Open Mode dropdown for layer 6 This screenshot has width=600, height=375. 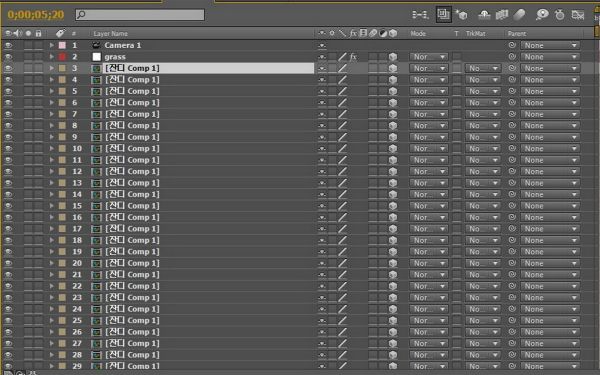[x=429, y=103]
